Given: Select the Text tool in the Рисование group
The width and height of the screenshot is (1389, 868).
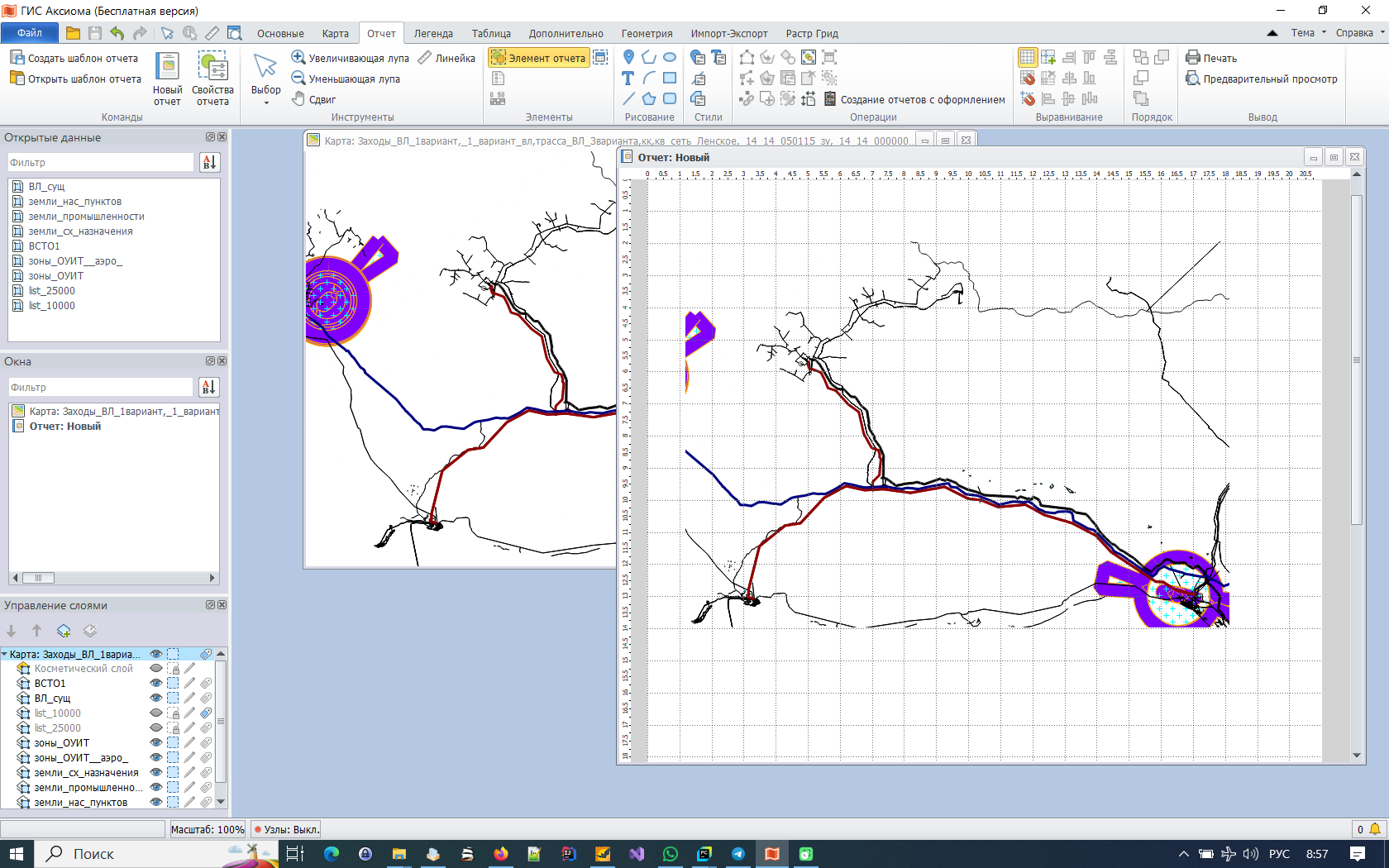Looking at the screenshot, I should pyautogui.click(x=628, y=79).
